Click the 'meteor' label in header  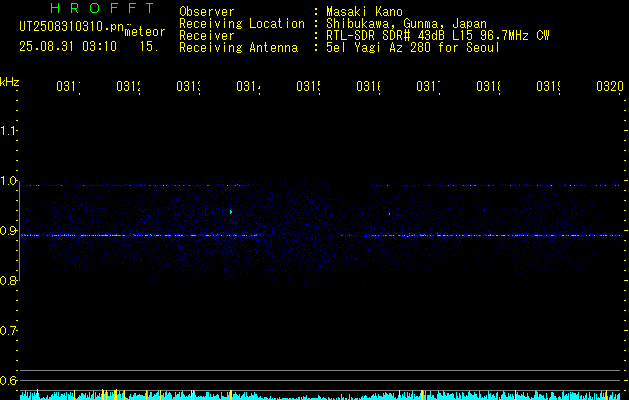145,32
